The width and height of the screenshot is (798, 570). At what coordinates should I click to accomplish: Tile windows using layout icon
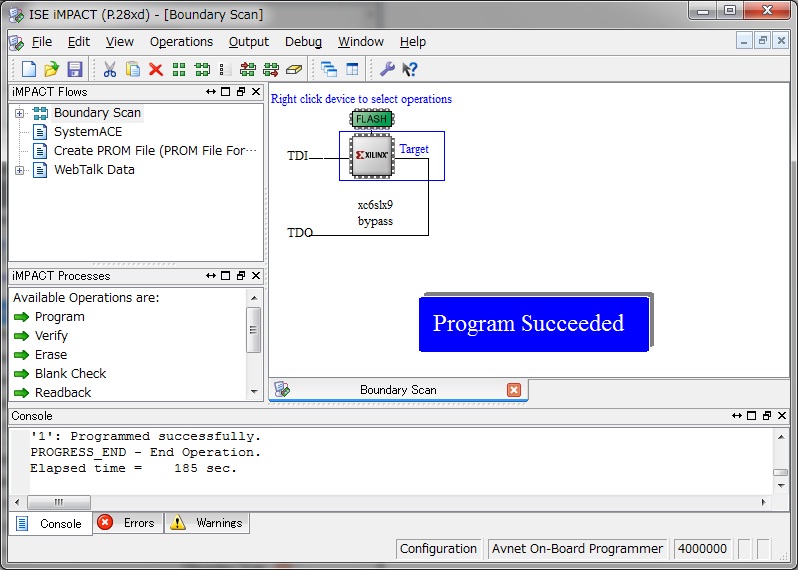click(352, 69)
